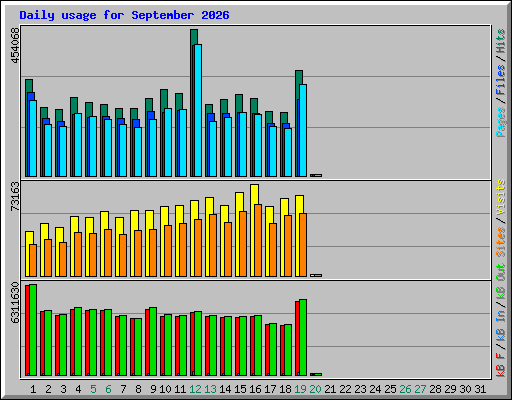Click the title 'Daily usage for September 2026'

click(124, 15)
